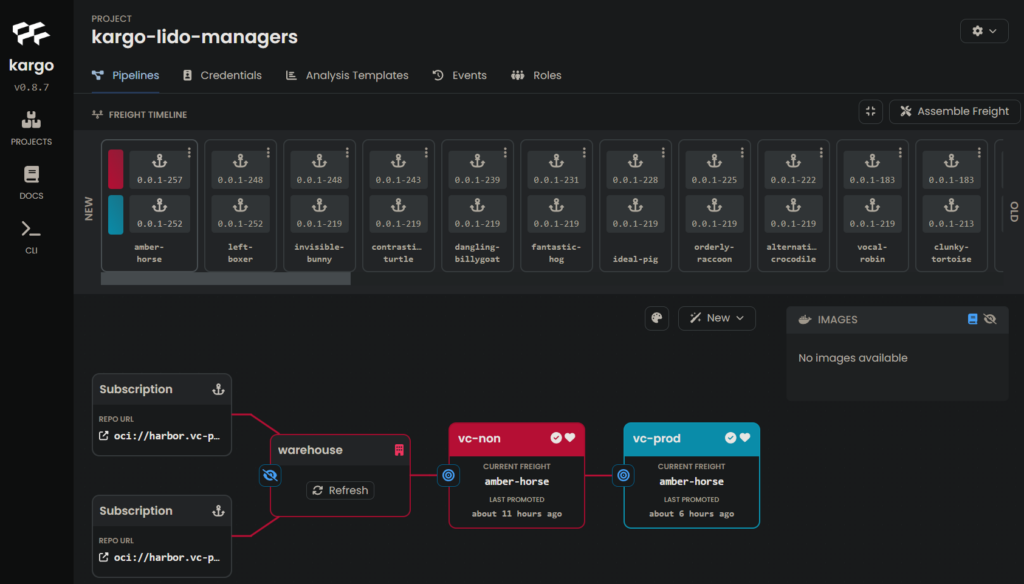1024x584 pixels.
Task: Click the red vc-non color swatch
Action: pyautogui.click(x=116, y=169)
